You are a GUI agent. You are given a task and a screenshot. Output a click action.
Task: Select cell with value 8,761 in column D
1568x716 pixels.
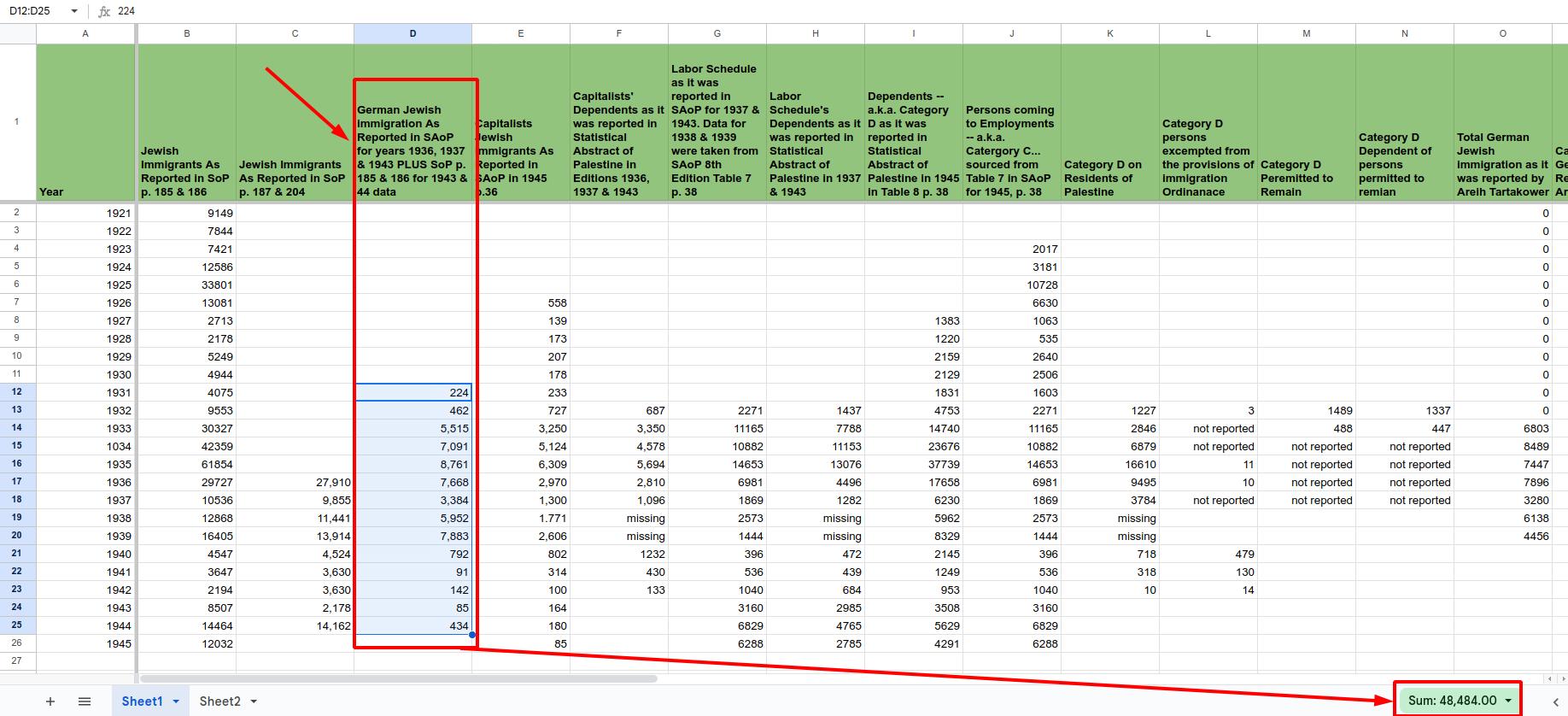pos(412,464)
